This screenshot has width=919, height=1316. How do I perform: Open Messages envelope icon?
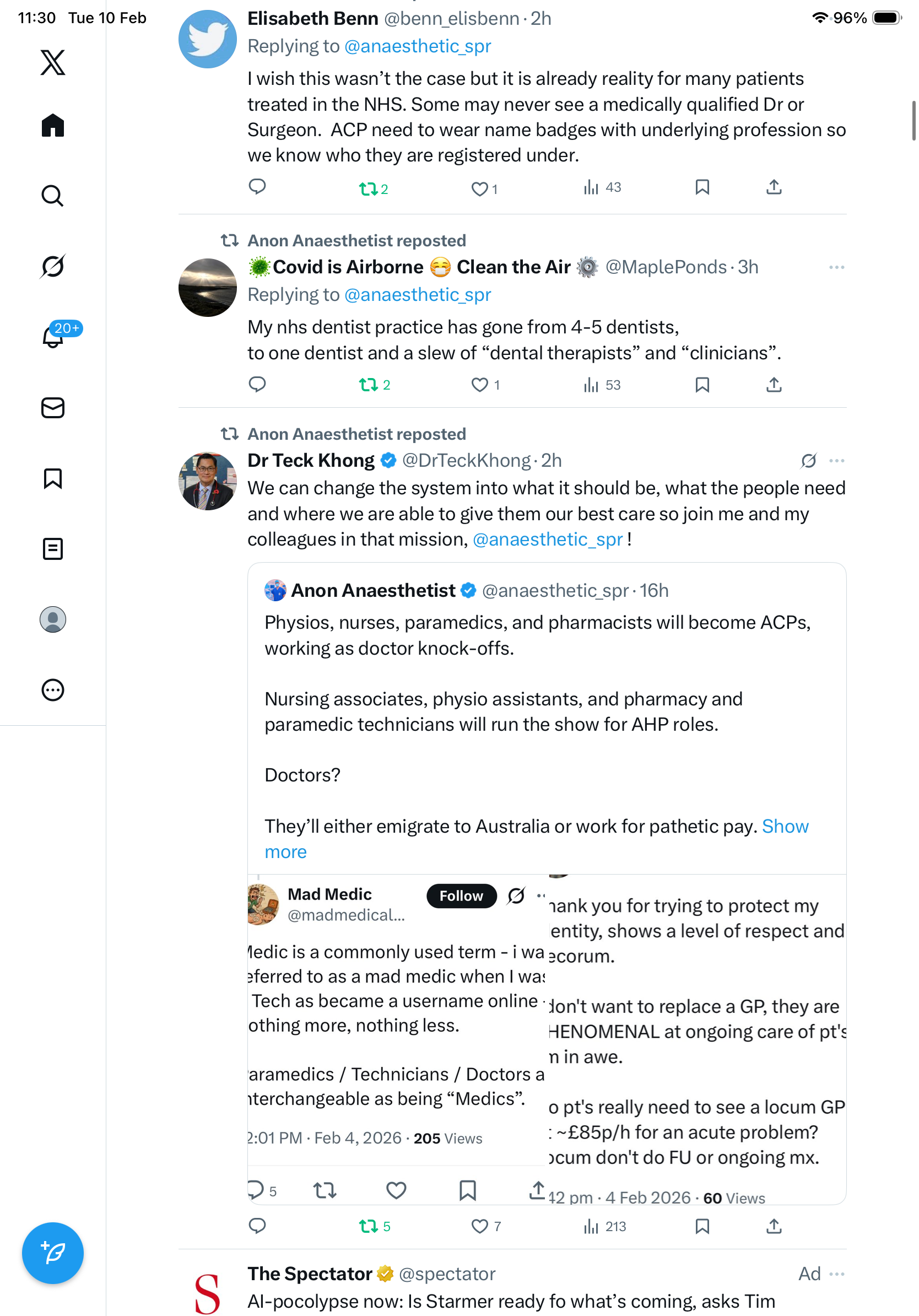[53, 407]
